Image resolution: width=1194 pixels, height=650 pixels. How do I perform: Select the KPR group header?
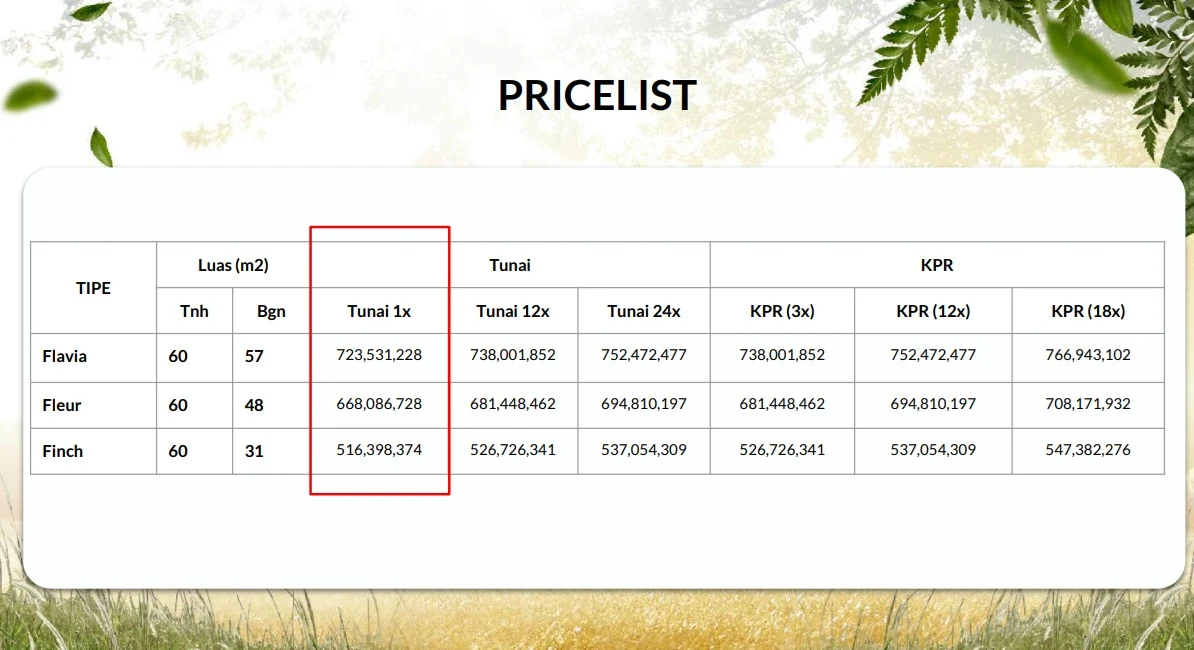pyautogui.click(x=937, y=265)
